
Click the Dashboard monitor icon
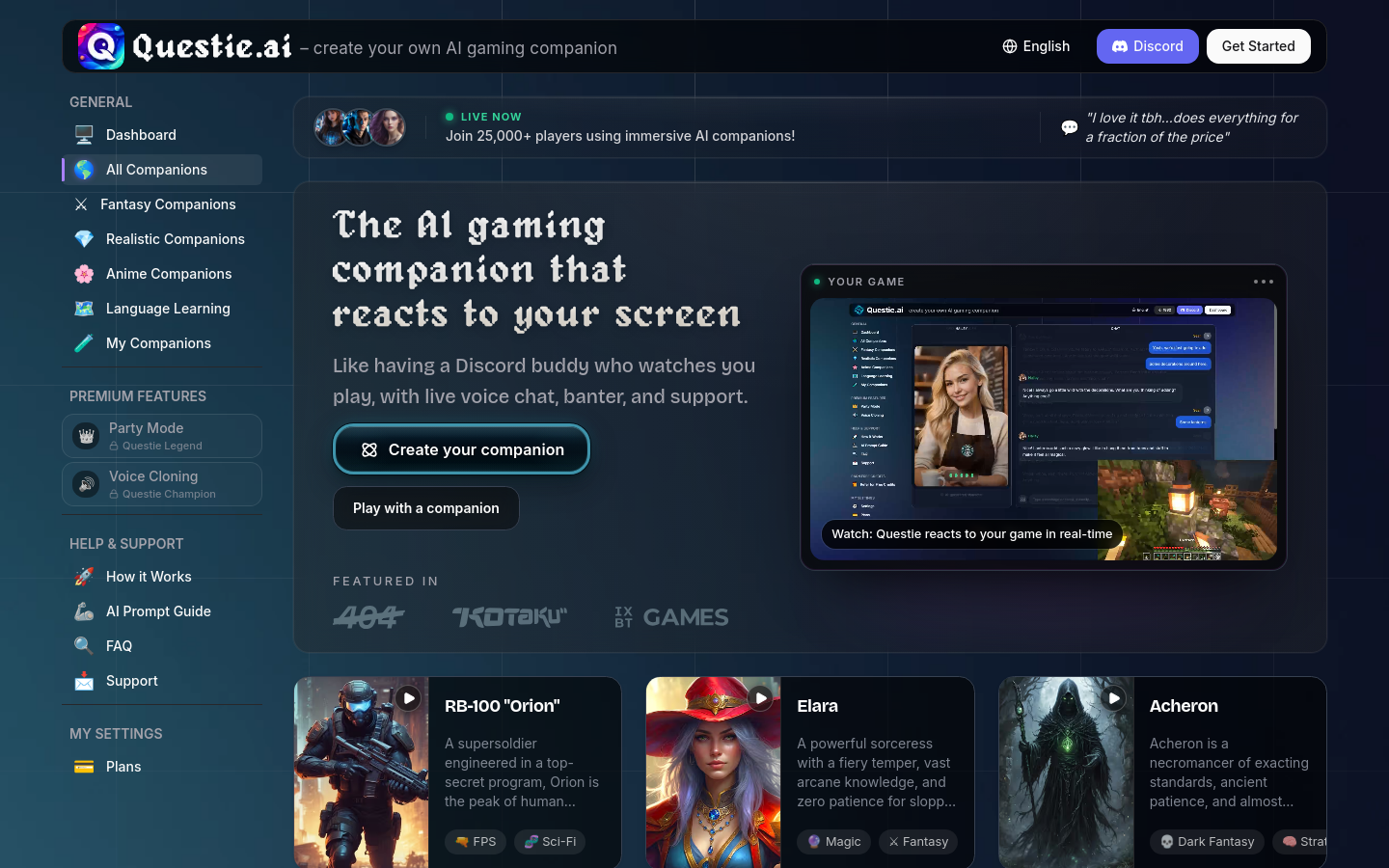[x=84, y=135]
